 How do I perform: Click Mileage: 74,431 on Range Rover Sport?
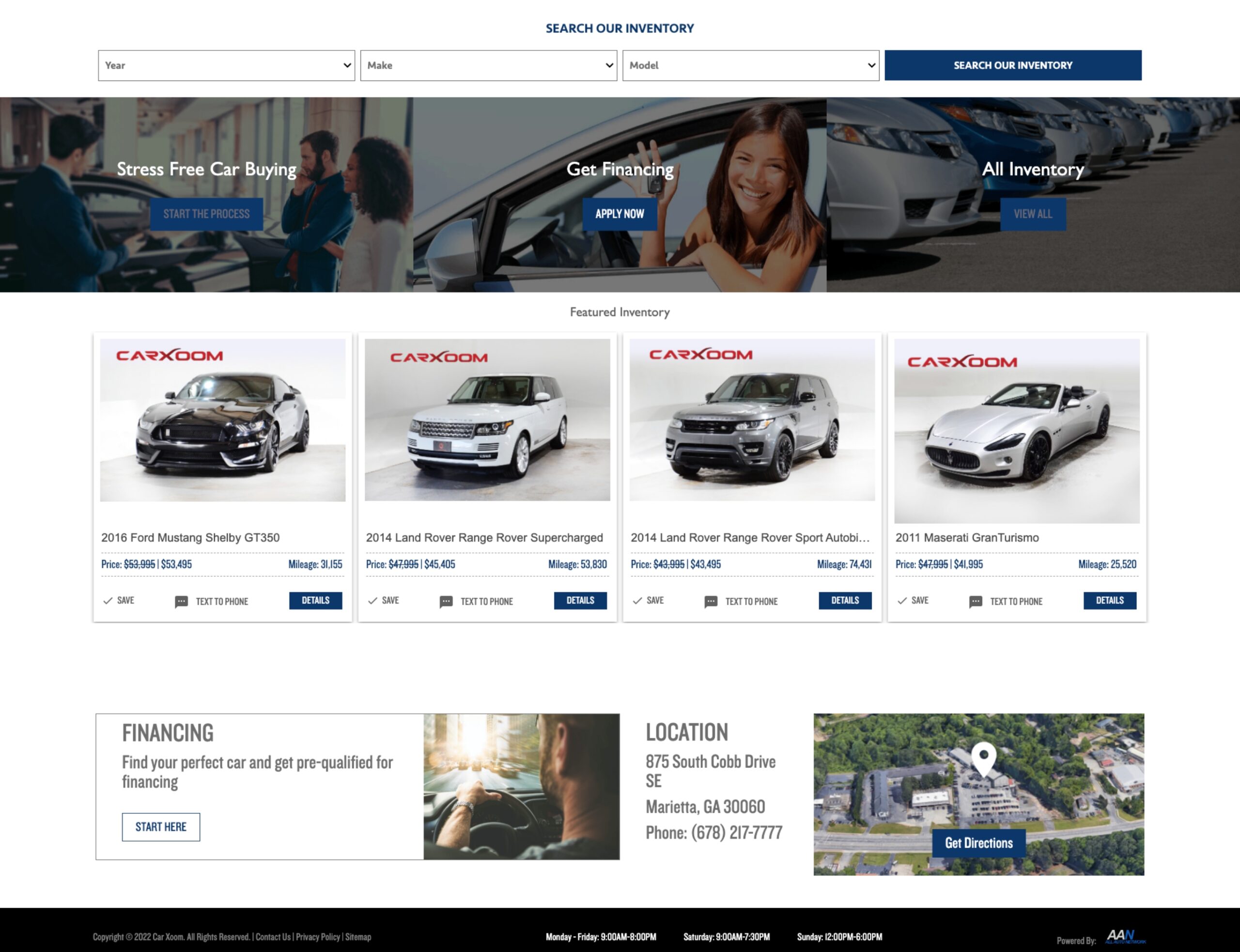coord(844,564)
